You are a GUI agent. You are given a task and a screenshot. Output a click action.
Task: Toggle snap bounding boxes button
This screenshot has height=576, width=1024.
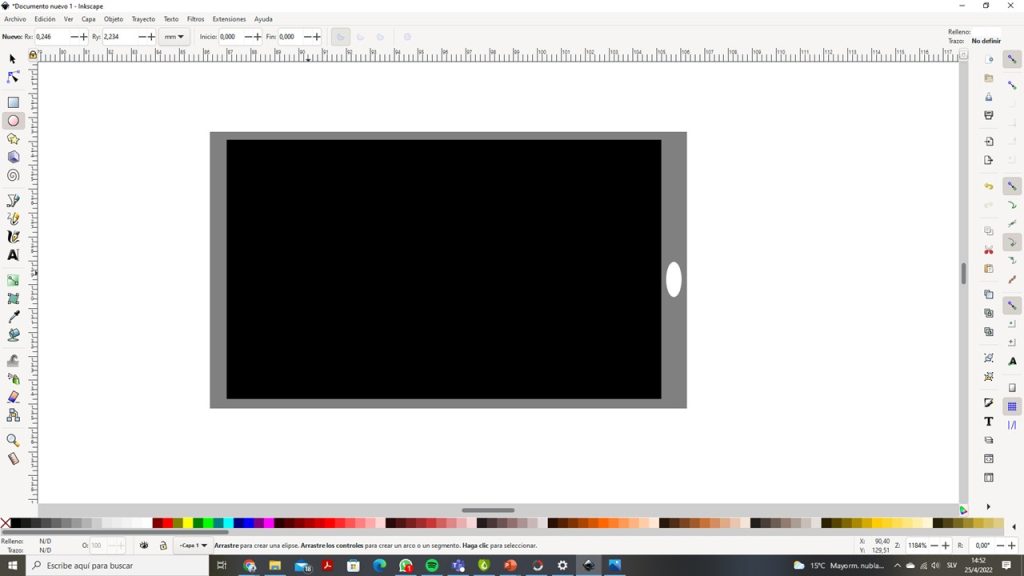(1012, 85)
